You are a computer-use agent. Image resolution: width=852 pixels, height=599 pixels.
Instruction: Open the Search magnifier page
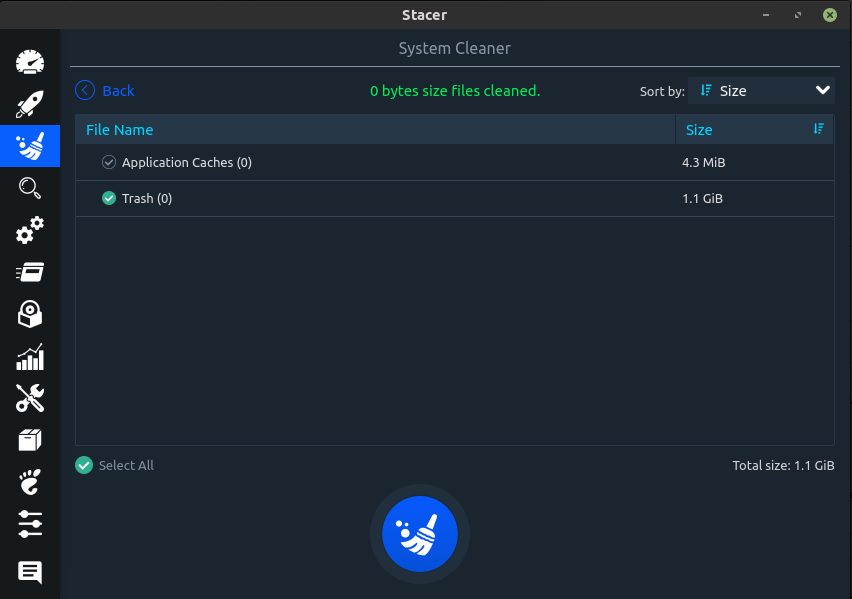(x=30, y=188)
